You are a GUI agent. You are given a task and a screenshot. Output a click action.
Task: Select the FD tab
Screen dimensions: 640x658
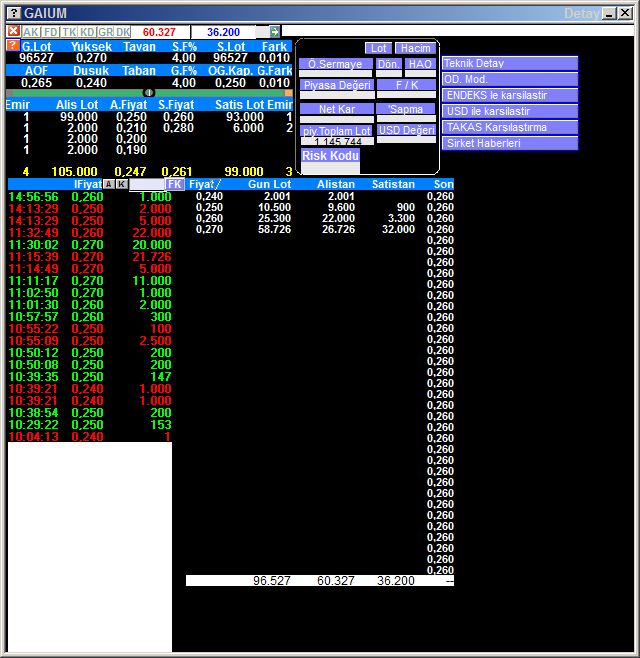pos(51,32)
